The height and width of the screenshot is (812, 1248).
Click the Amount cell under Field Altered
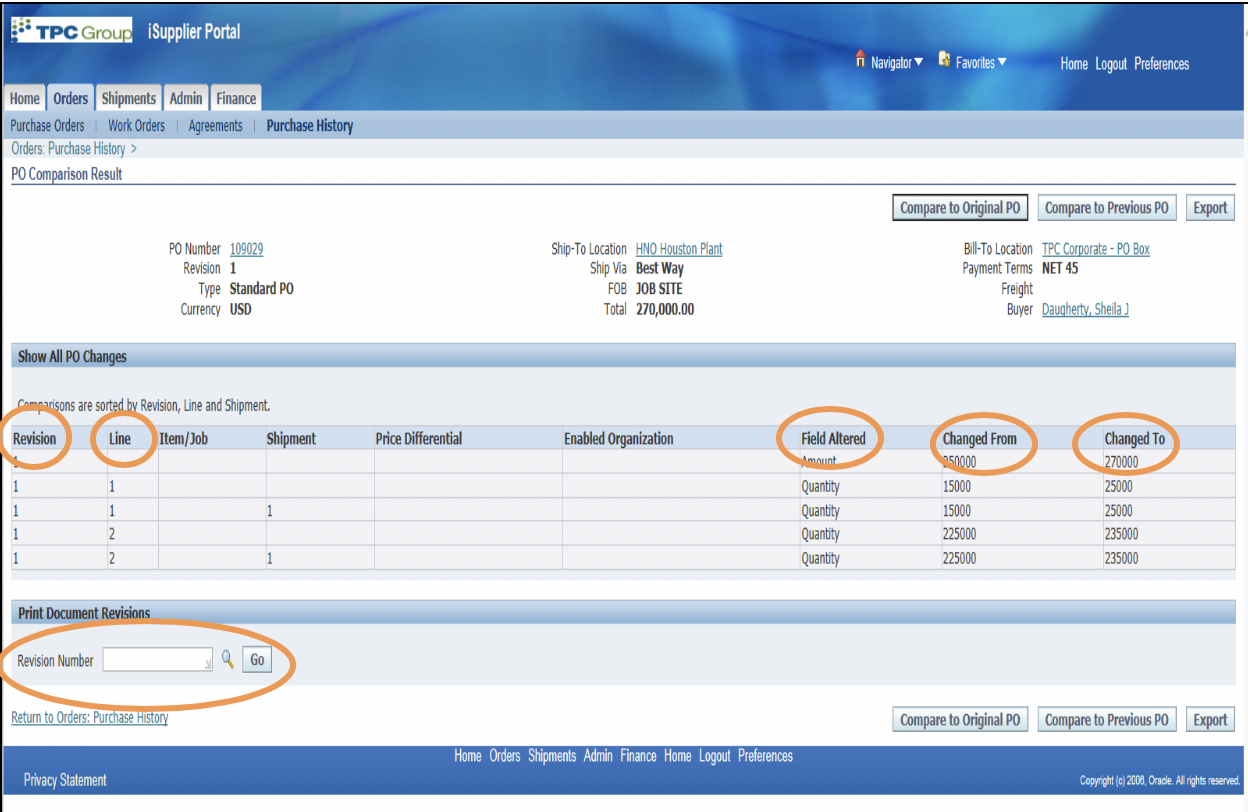819,462
